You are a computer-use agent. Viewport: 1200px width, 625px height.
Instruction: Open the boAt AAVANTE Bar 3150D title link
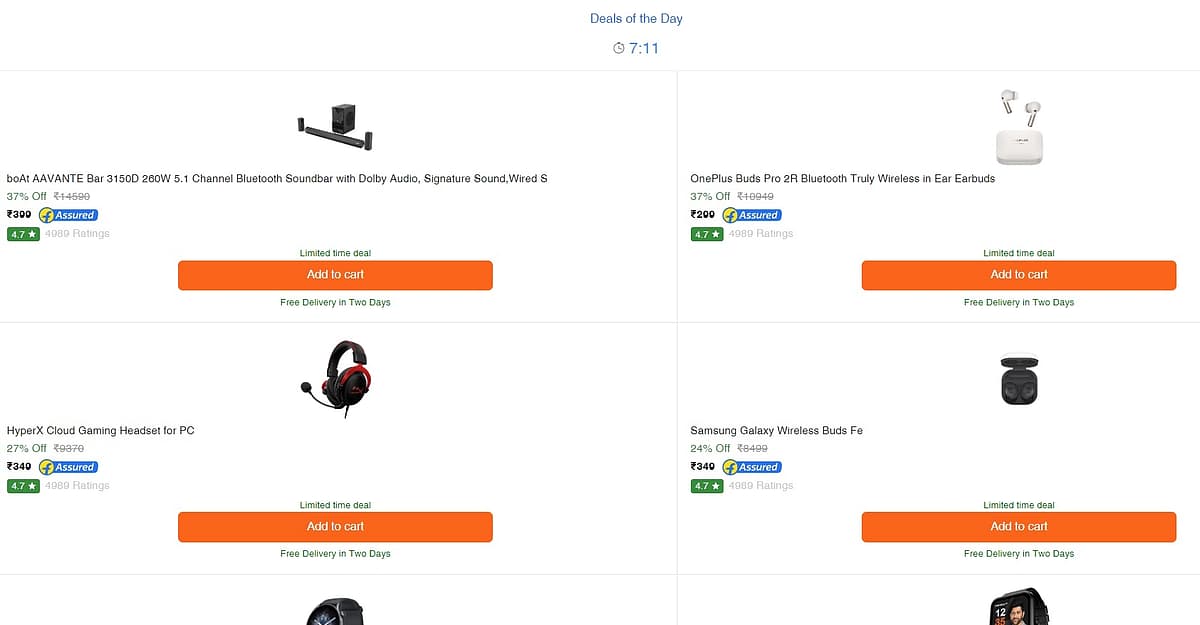tap(277, 179)
